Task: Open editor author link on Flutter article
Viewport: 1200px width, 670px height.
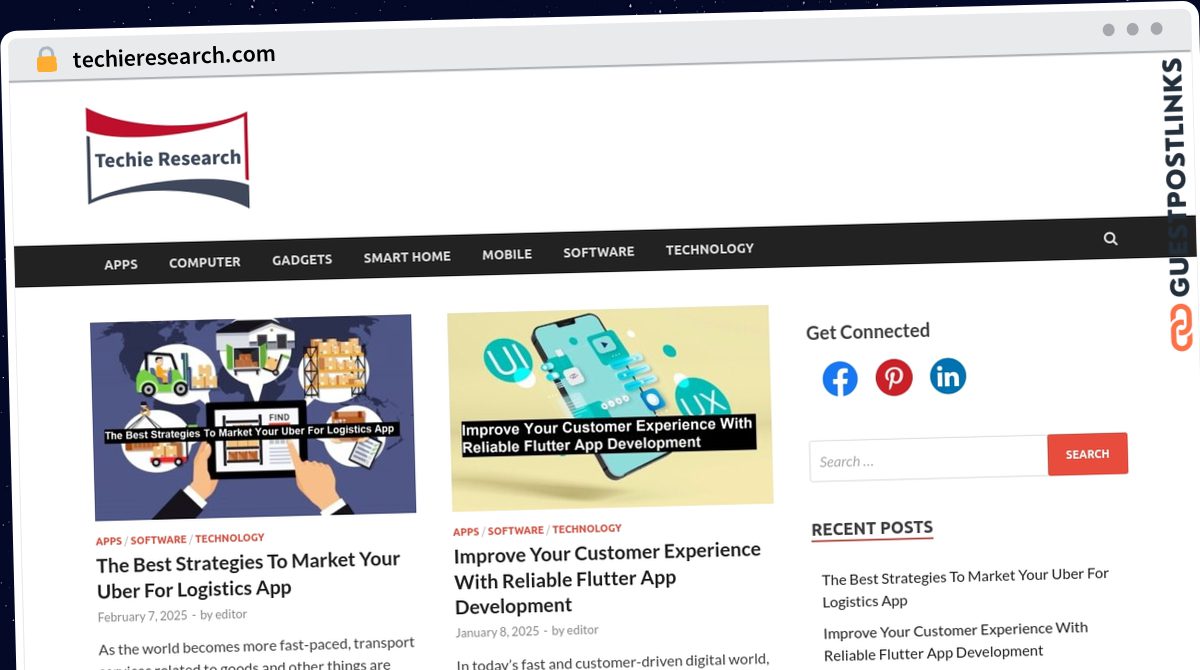Action: click(582, 630)
